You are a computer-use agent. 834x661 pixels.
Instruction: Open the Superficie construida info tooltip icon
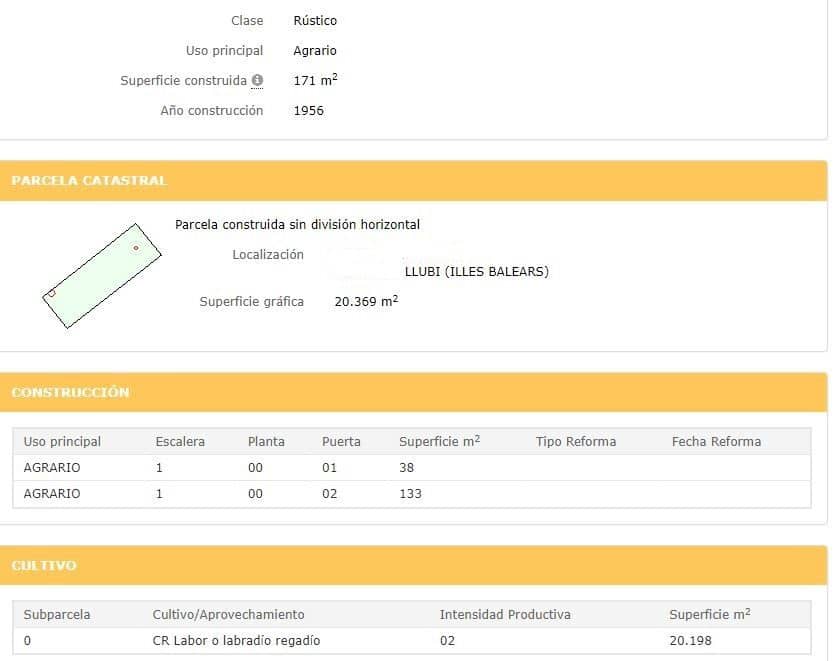258,79
